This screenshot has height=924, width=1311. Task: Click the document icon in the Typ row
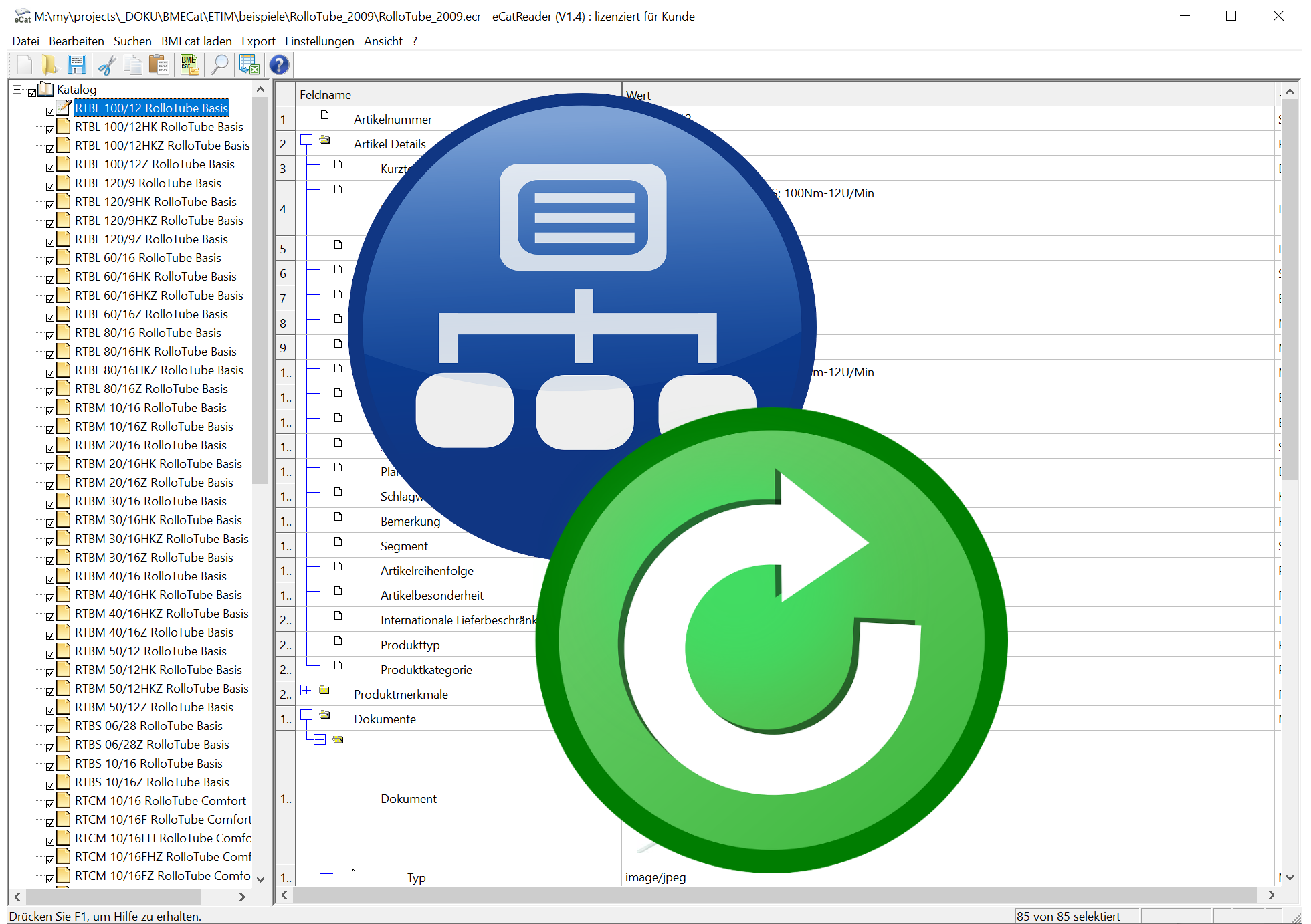(352, 873)
